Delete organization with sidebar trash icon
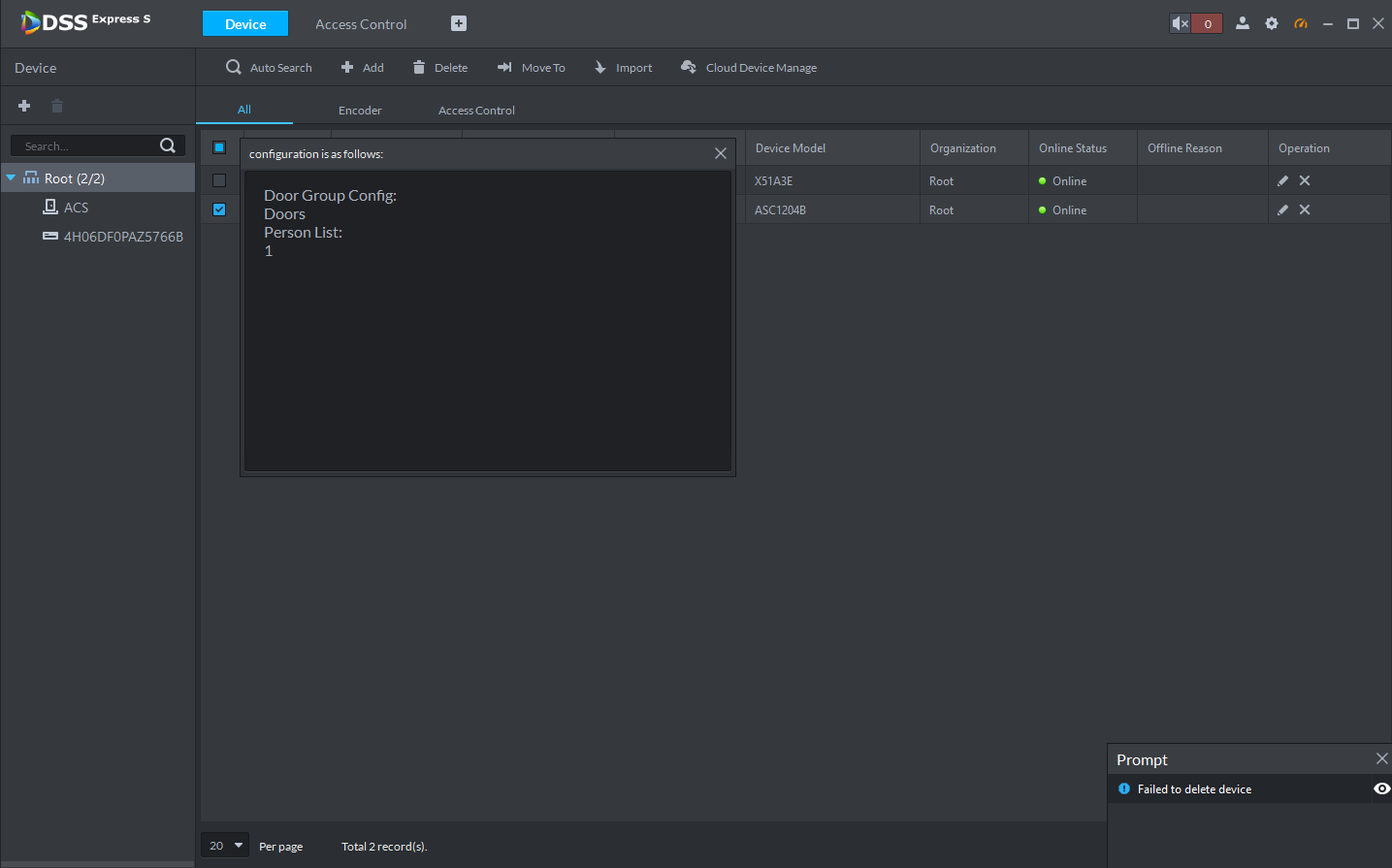Image resolution: width=1392 pixels, height=868 pixels. [57, 106]
